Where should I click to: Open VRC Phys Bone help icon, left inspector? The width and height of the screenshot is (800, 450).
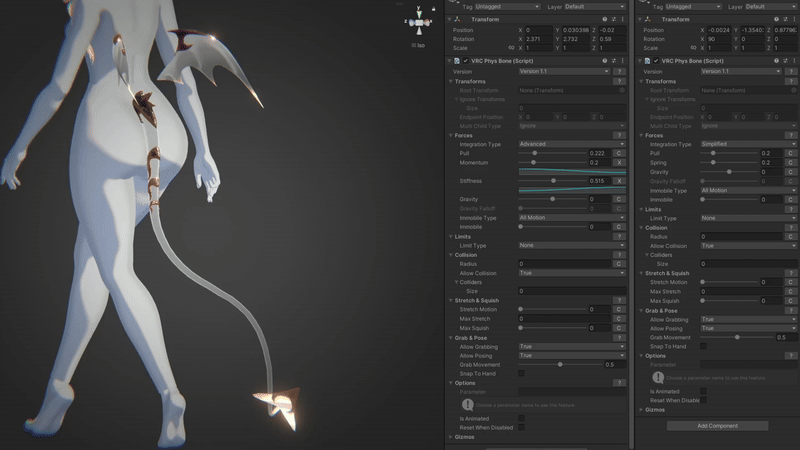coord(605,61)
